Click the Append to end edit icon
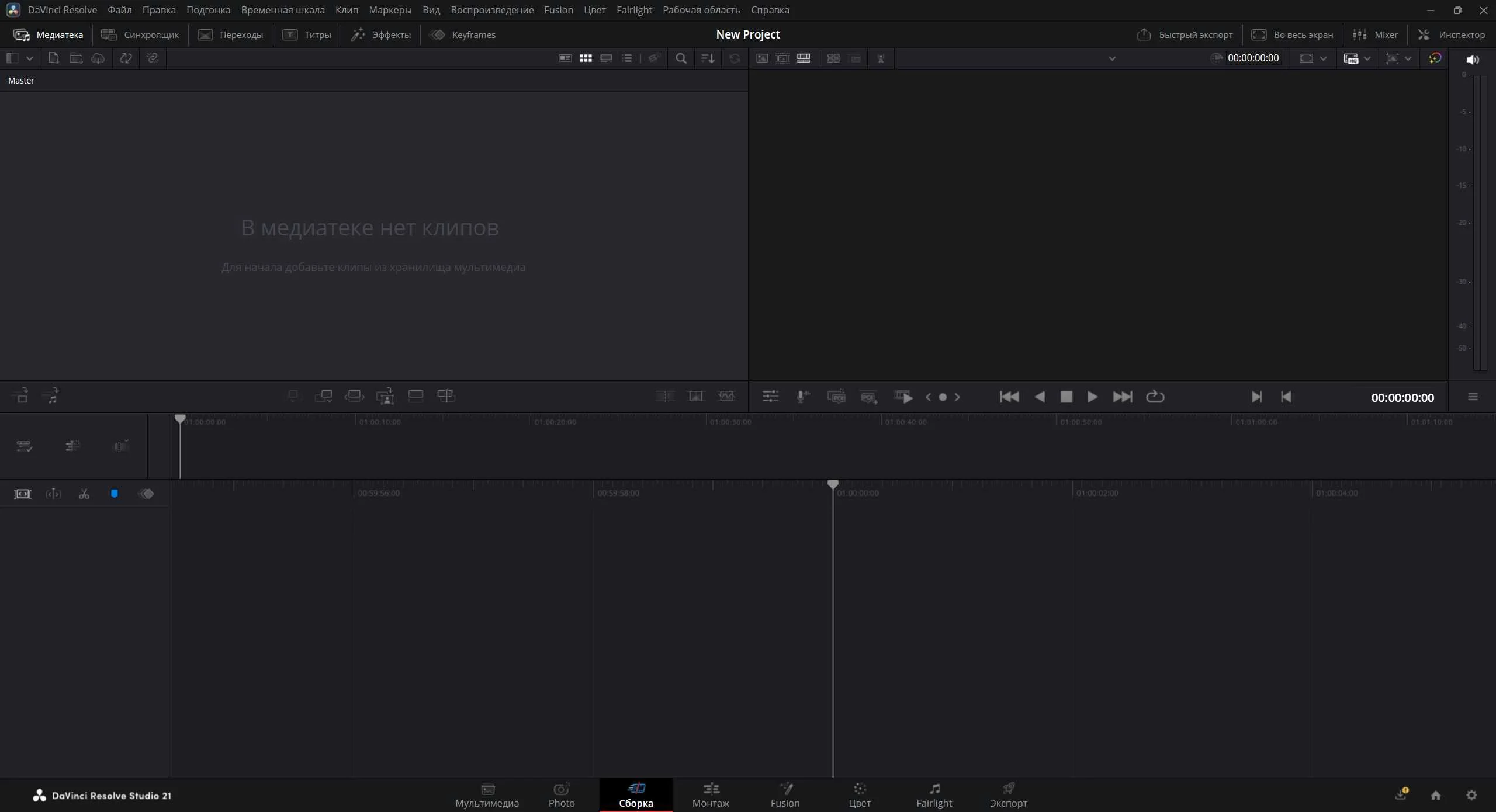 (323, 396)
